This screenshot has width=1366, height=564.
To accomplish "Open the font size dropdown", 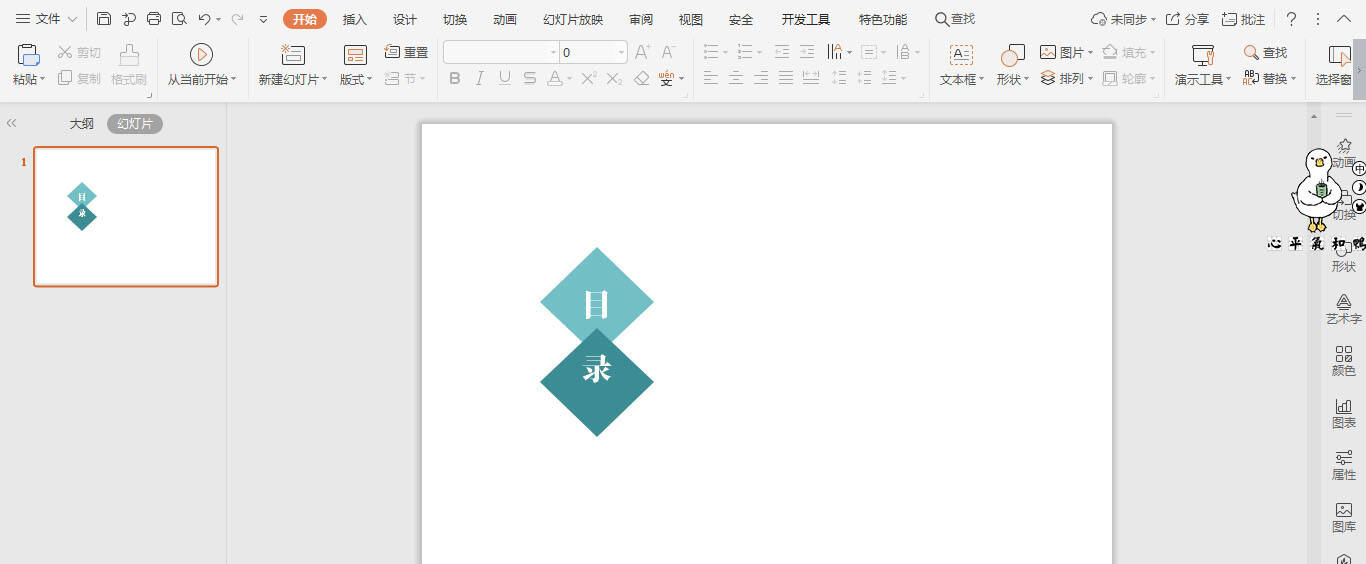I will click(x=621, y=52).
